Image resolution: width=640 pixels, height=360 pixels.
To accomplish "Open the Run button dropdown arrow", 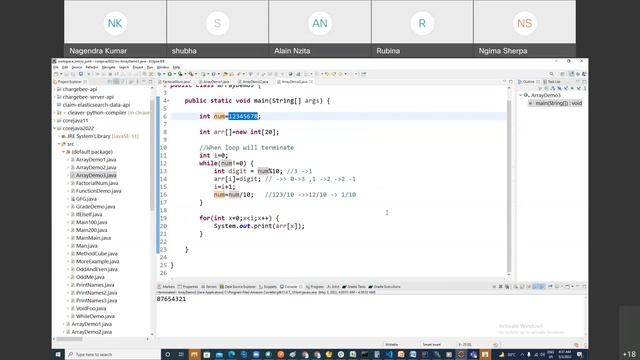I will pos(174,74).
